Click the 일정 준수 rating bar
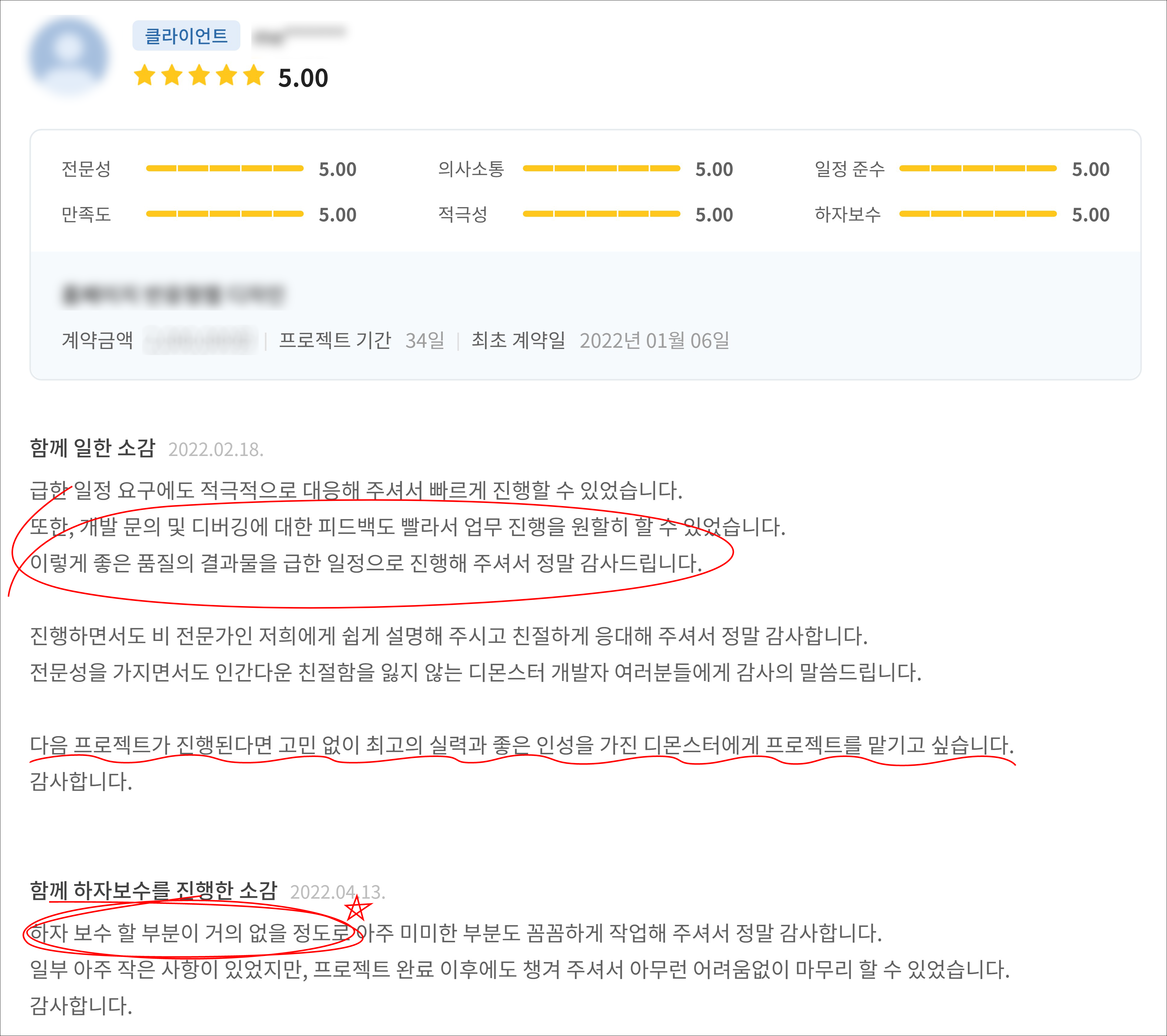This screenshot has height=1036, width=1167. pos(978,169)
